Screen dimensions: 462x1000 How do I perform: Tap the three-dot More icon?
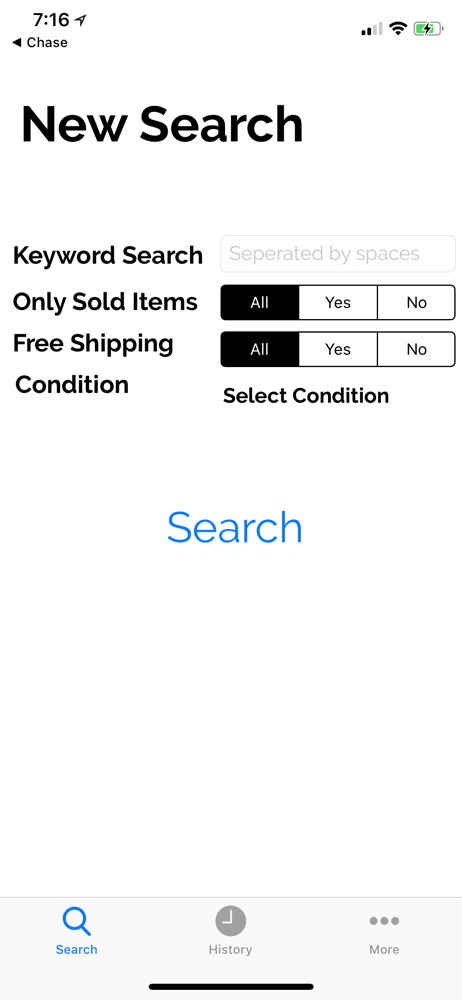pyautogui.click(x=384, y=921)
